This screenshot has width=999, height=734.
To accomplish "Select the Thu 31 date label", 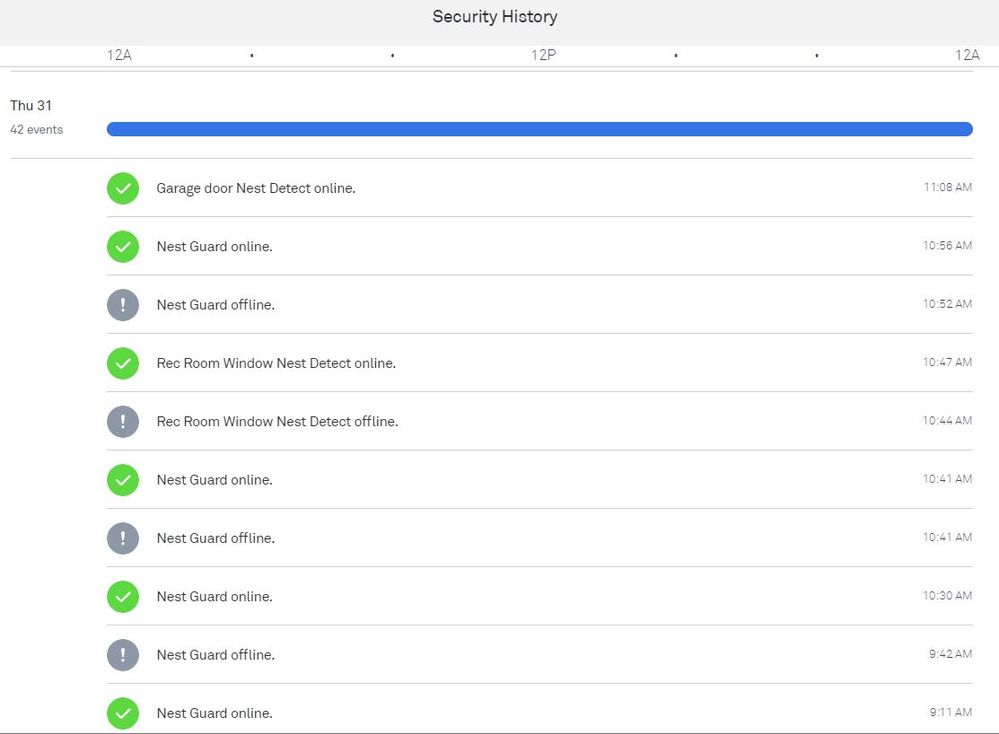I will 31,106.
